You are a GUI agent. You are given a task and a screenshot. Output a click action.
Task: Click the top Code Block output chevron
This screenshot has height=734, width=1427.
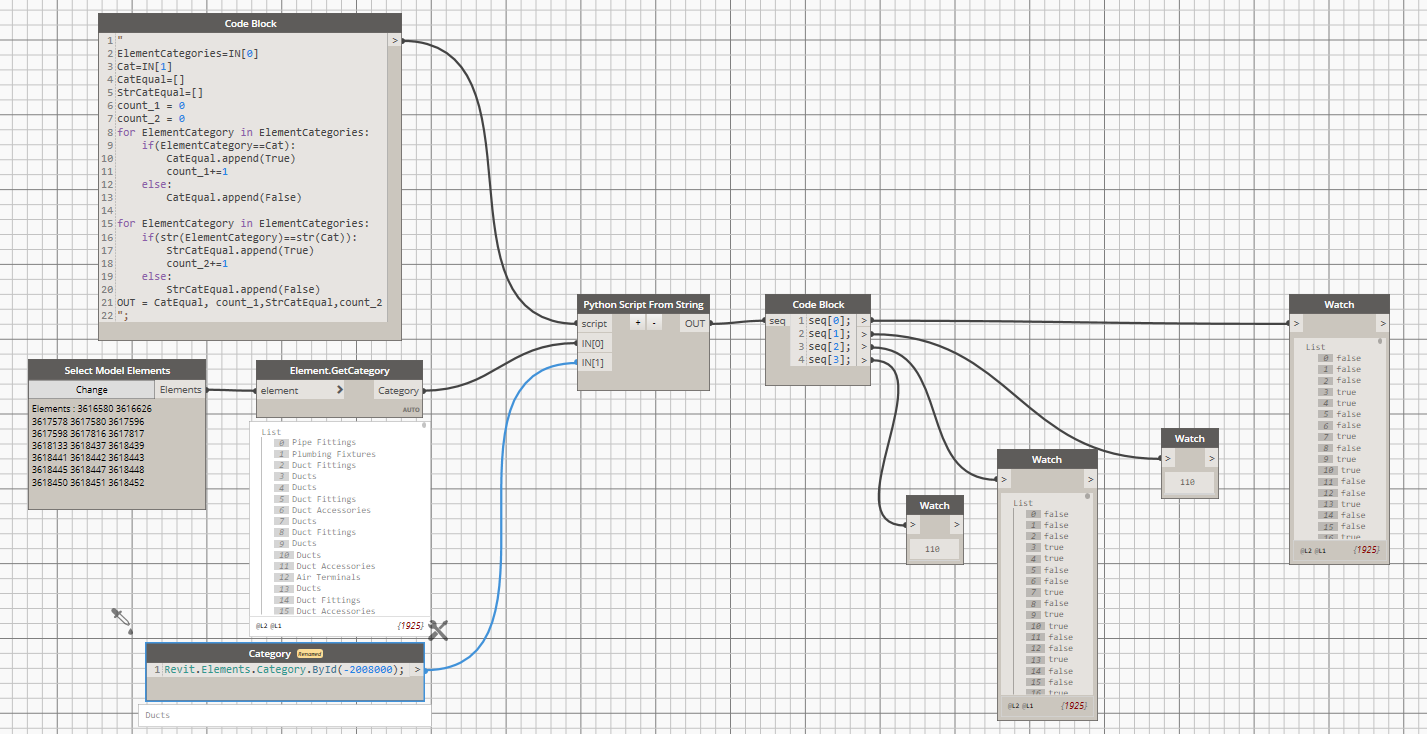click(396, 40)
